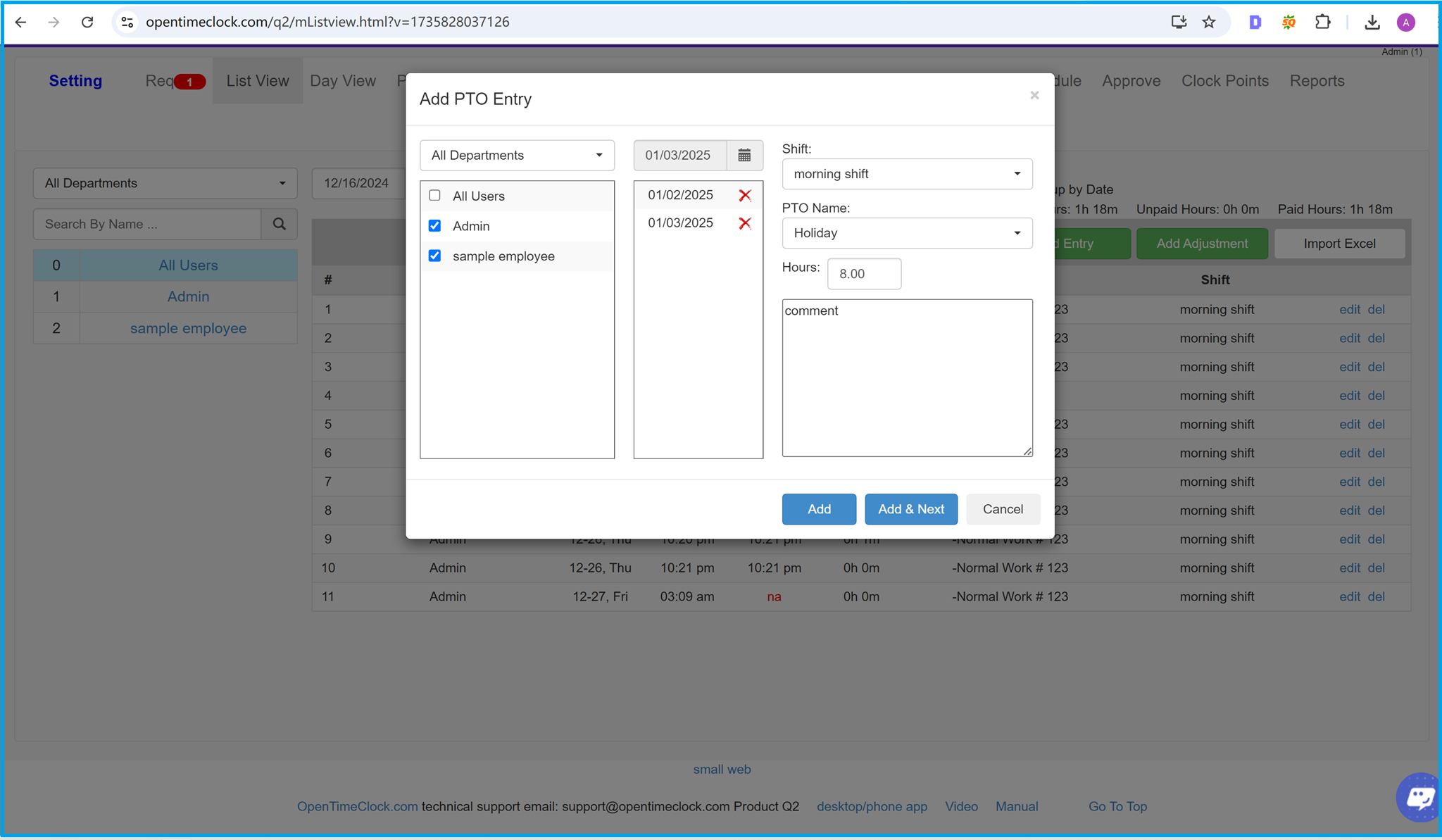This screenshot has height=840, width=1442.
Task: Toggle the All Users checkbox
Action: pos(434,195)
